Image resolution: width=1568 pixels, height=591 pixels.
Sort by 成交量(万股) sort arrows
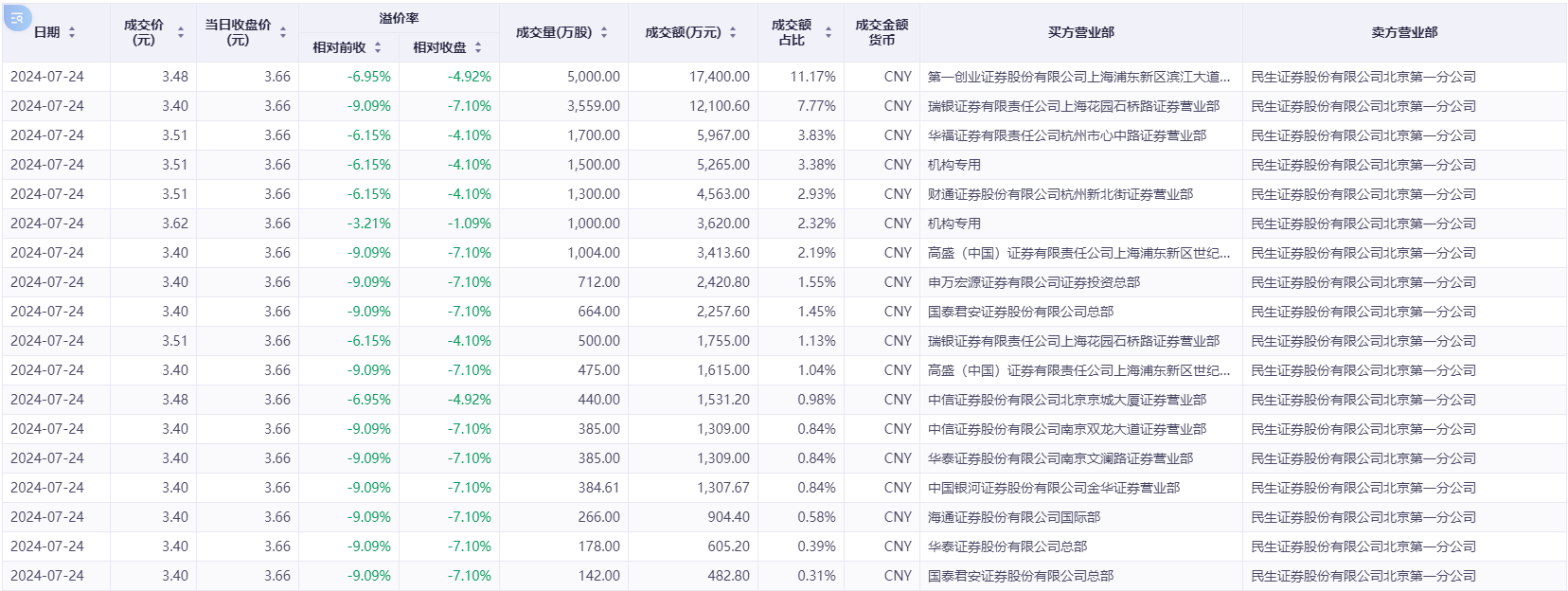[x=604, y=32]
